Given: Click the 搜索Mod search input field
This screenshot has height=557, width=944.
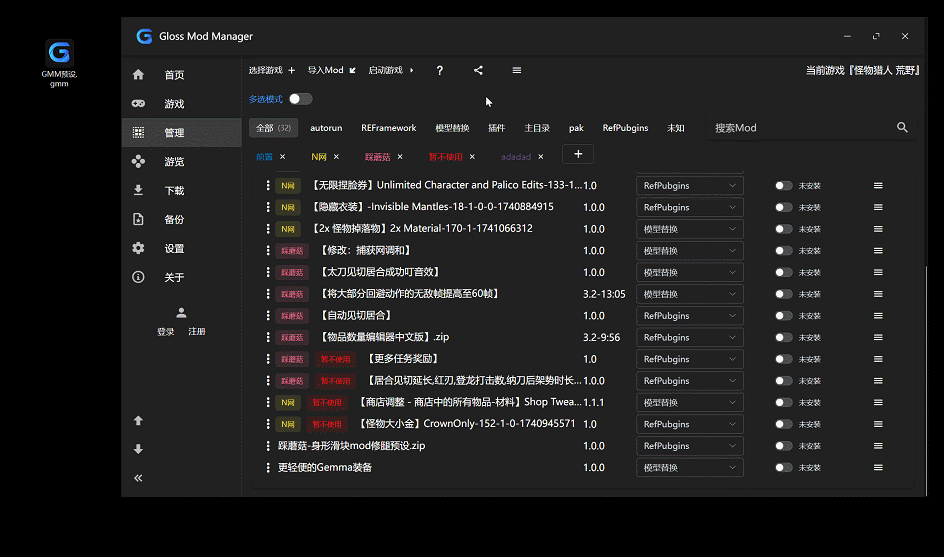Looking at the screenshot, I should click(801, 128).
